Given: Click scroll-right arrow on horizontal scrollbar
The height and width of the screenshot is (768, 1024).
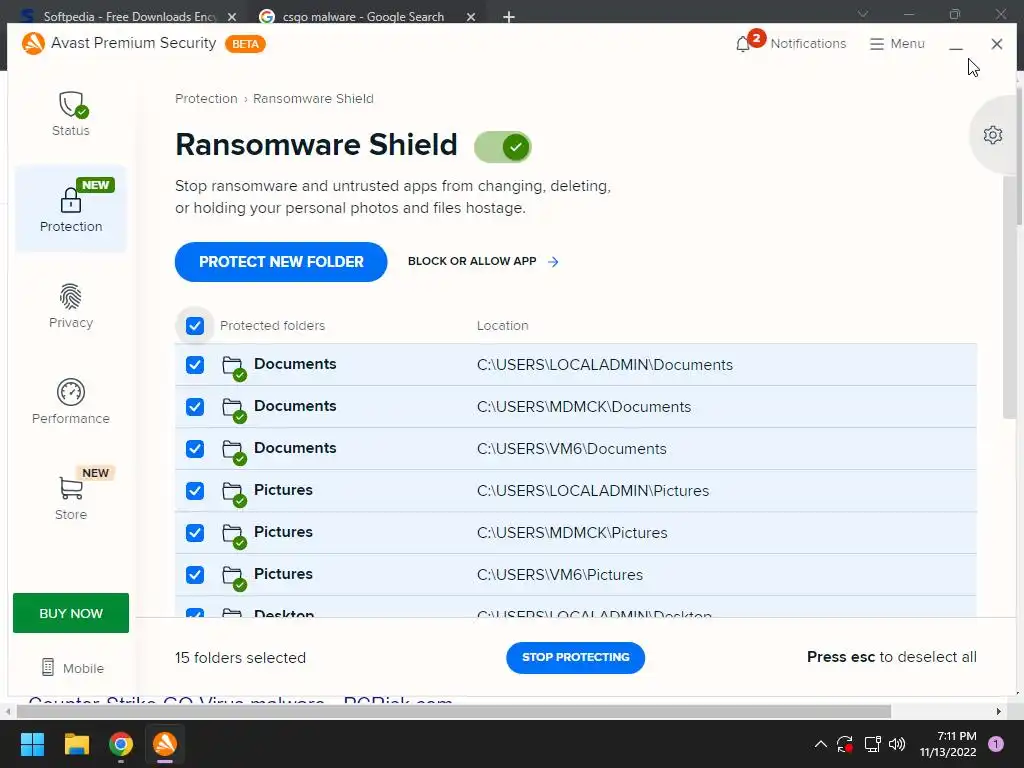Looking at the screenshot, I should pyautogui.click(x=999, y=711).
